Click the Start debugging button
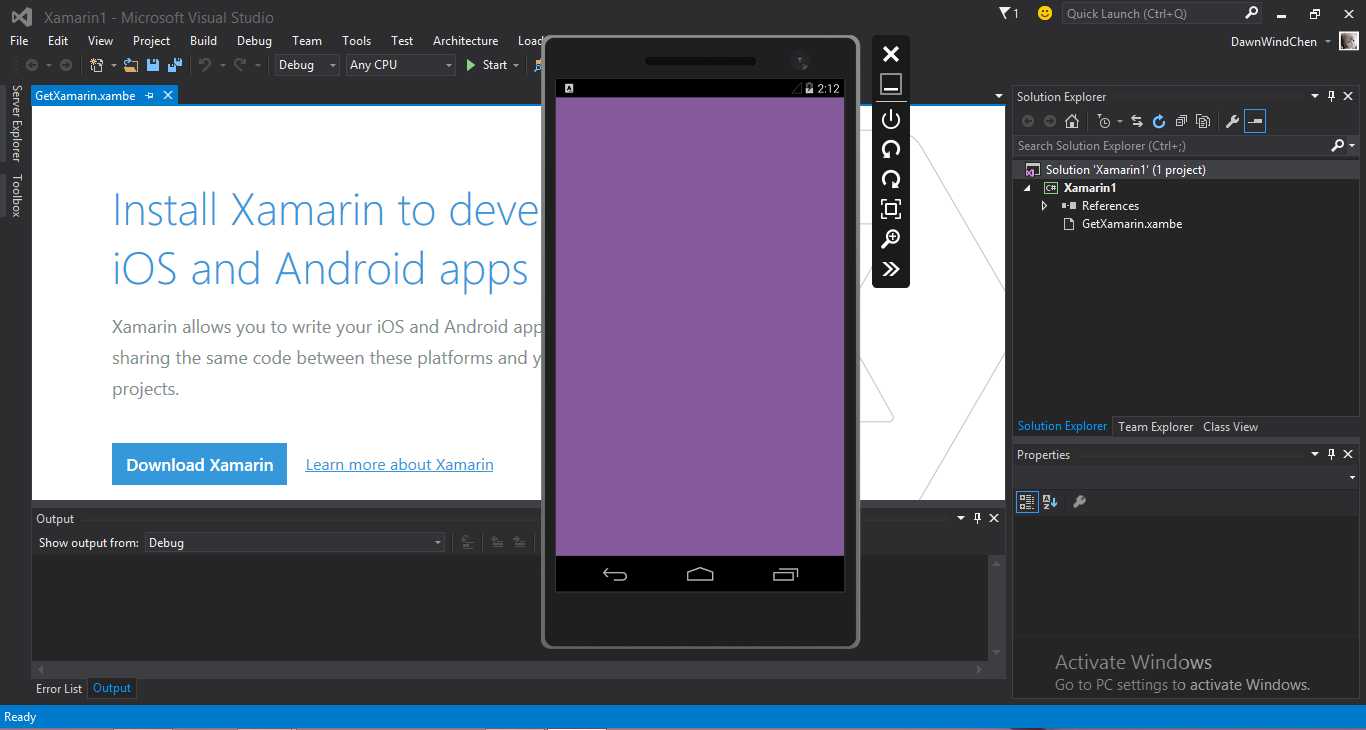 pyautogui.click(x=486, y=65)
